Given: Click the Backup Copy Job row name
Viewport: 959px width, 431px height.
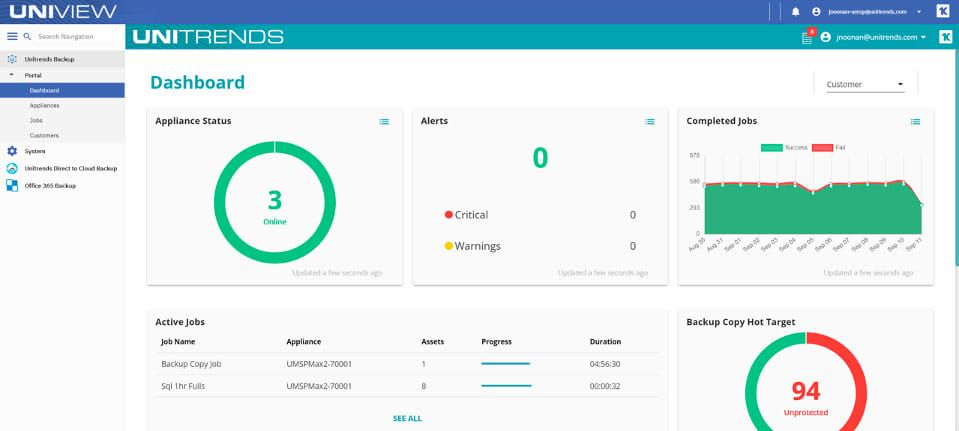Looking at the screenshot, I should click(191, 364).
